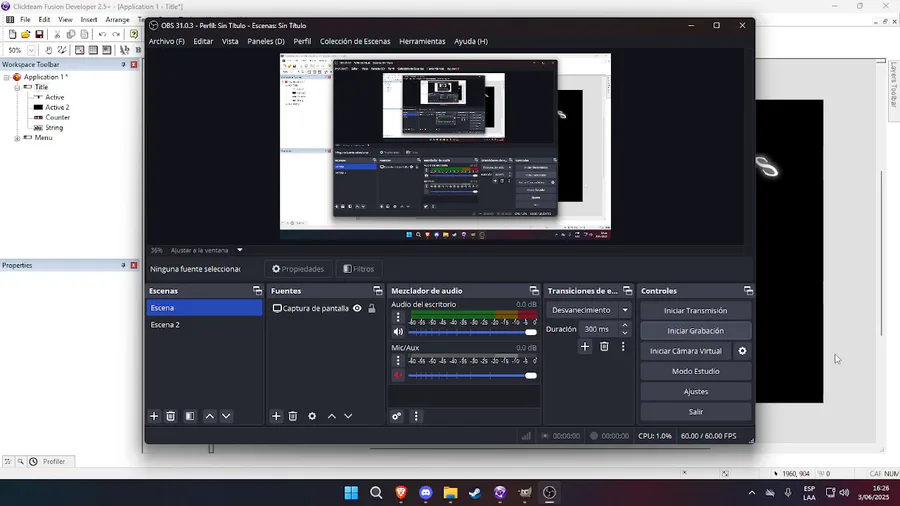Viewport: 900px width, 506px height.
Task: Click Iniciar Transmisión button
Action: 696,310
